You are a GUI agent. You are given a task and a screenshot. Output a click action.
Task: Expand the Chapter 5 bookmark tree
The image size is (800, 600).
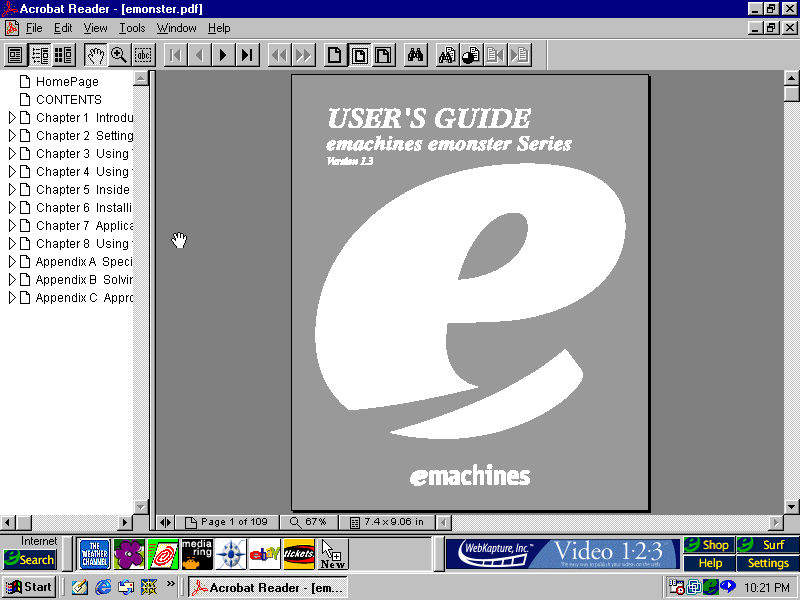(x=12, y=190)
